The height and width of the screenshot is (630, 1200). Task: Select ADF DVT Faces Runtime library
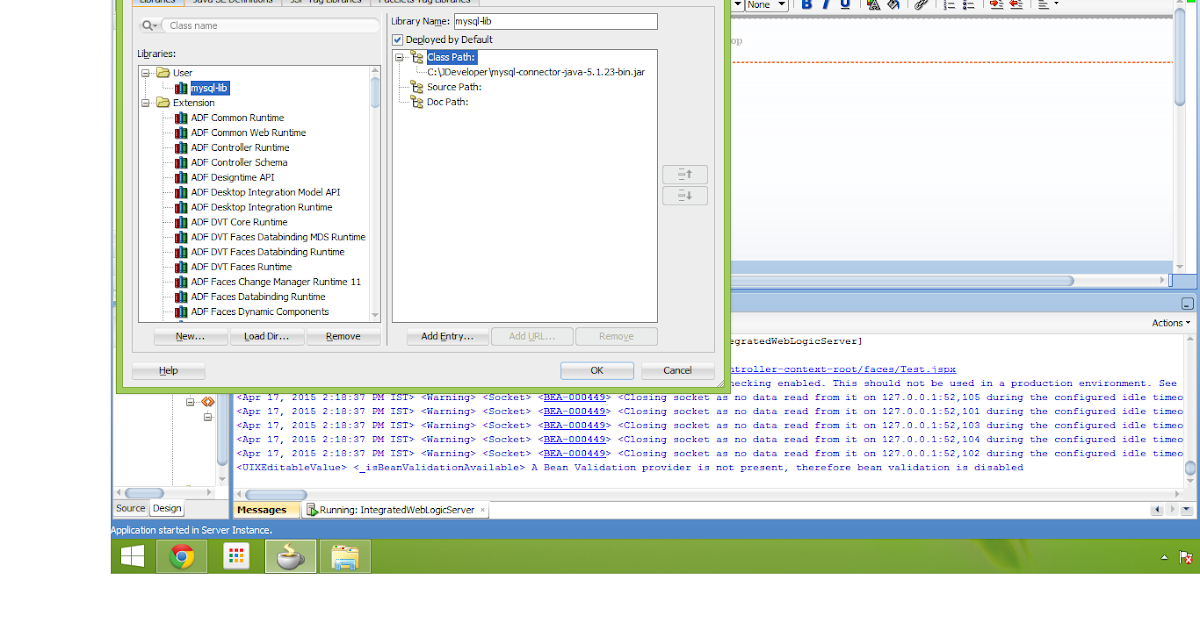[x=242, y=267]
